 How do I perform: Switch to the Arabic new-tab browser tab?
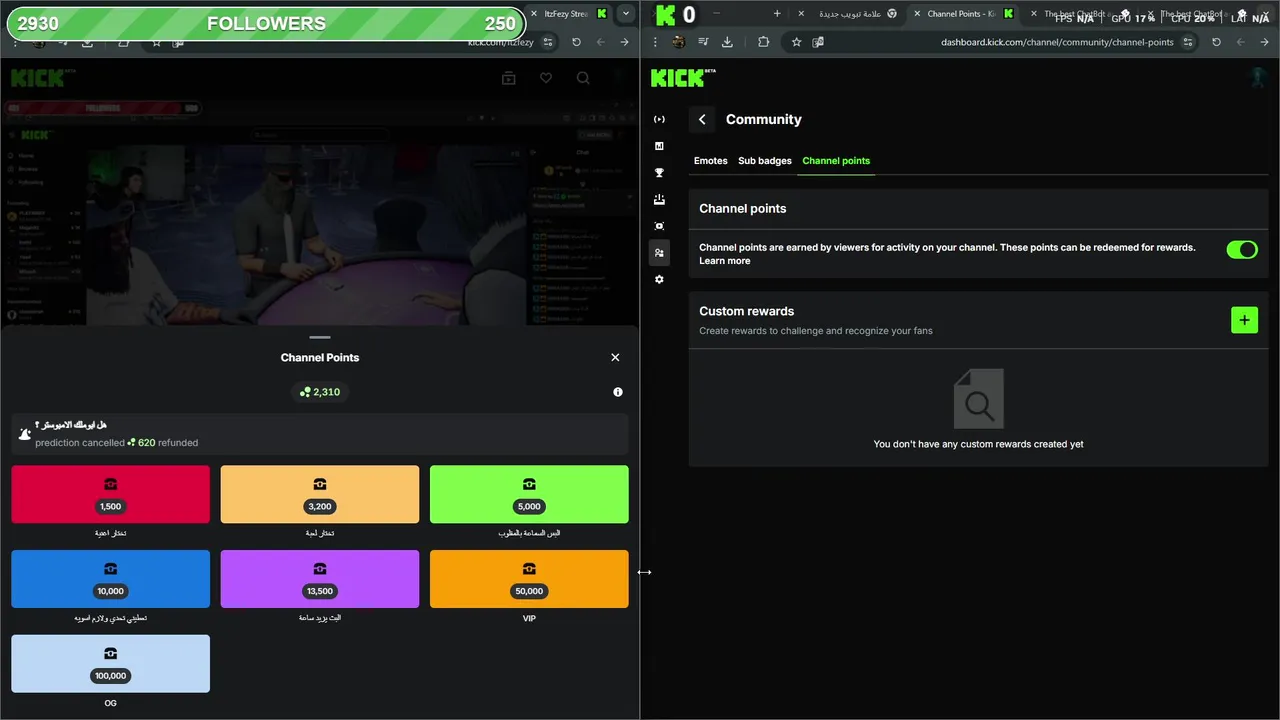847,14
